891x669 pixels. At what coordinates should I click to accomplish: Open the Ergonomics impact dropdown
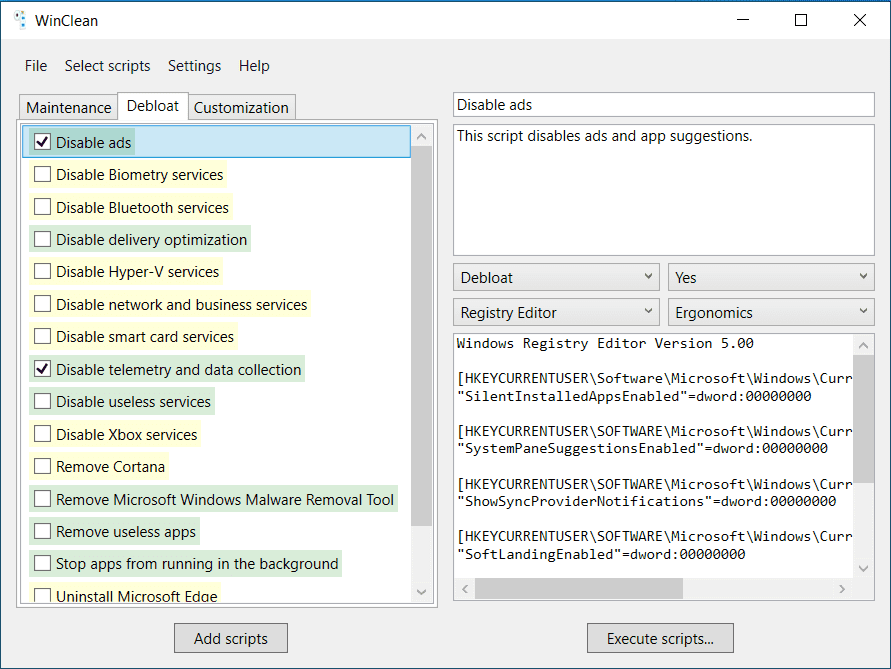pyautogui.click(x=771, y=312)
